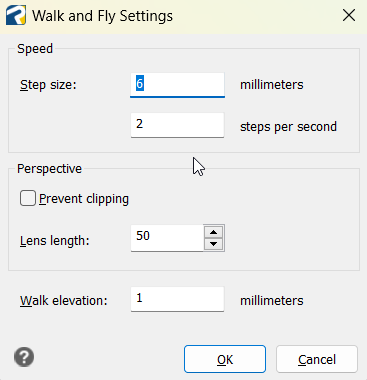Dismiss the dialog with Cancel button
This screenshot has width=367, height=380.
pyautogui.click(x=317, y=359)
